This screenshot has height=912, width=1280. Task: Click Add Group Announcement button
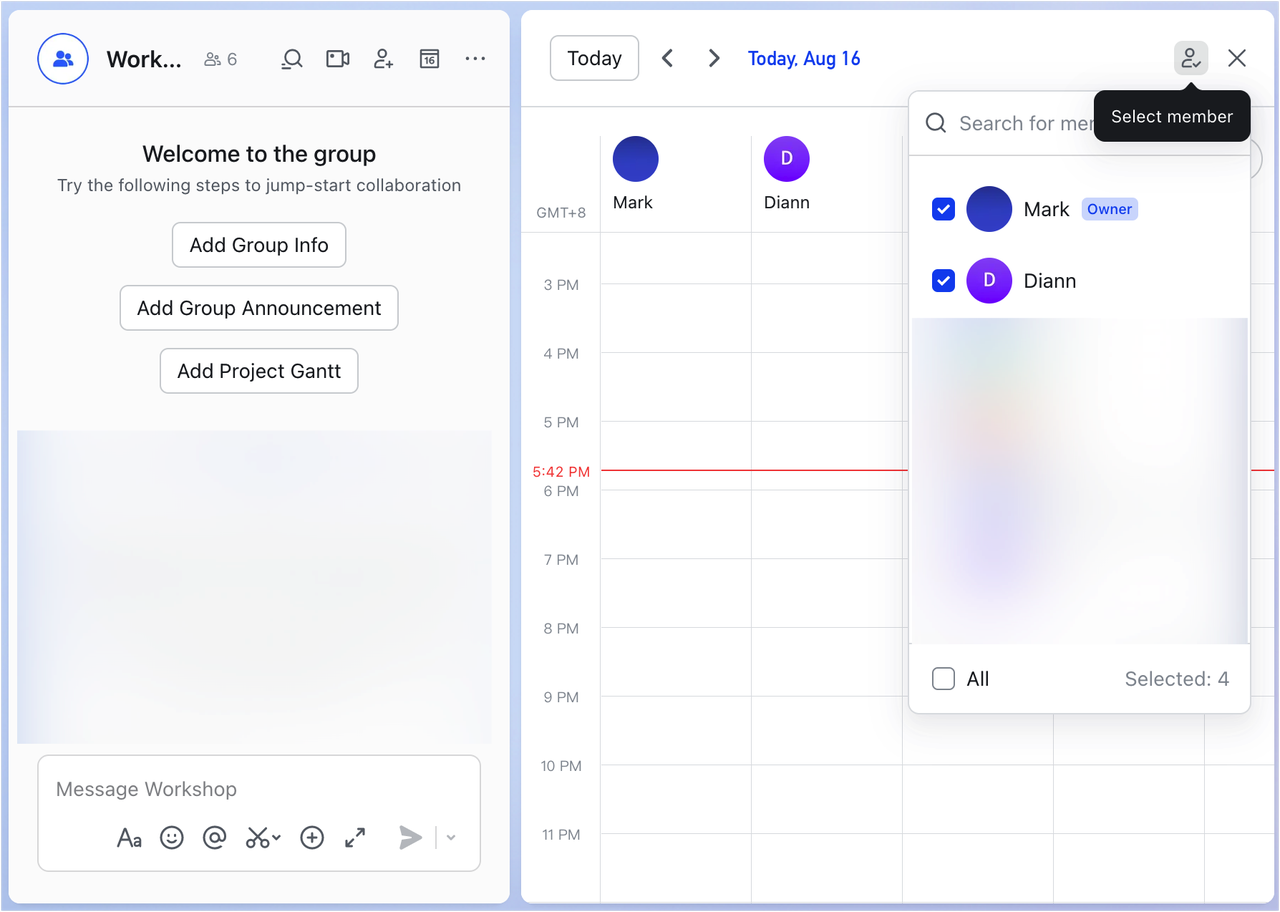[259, 308]
